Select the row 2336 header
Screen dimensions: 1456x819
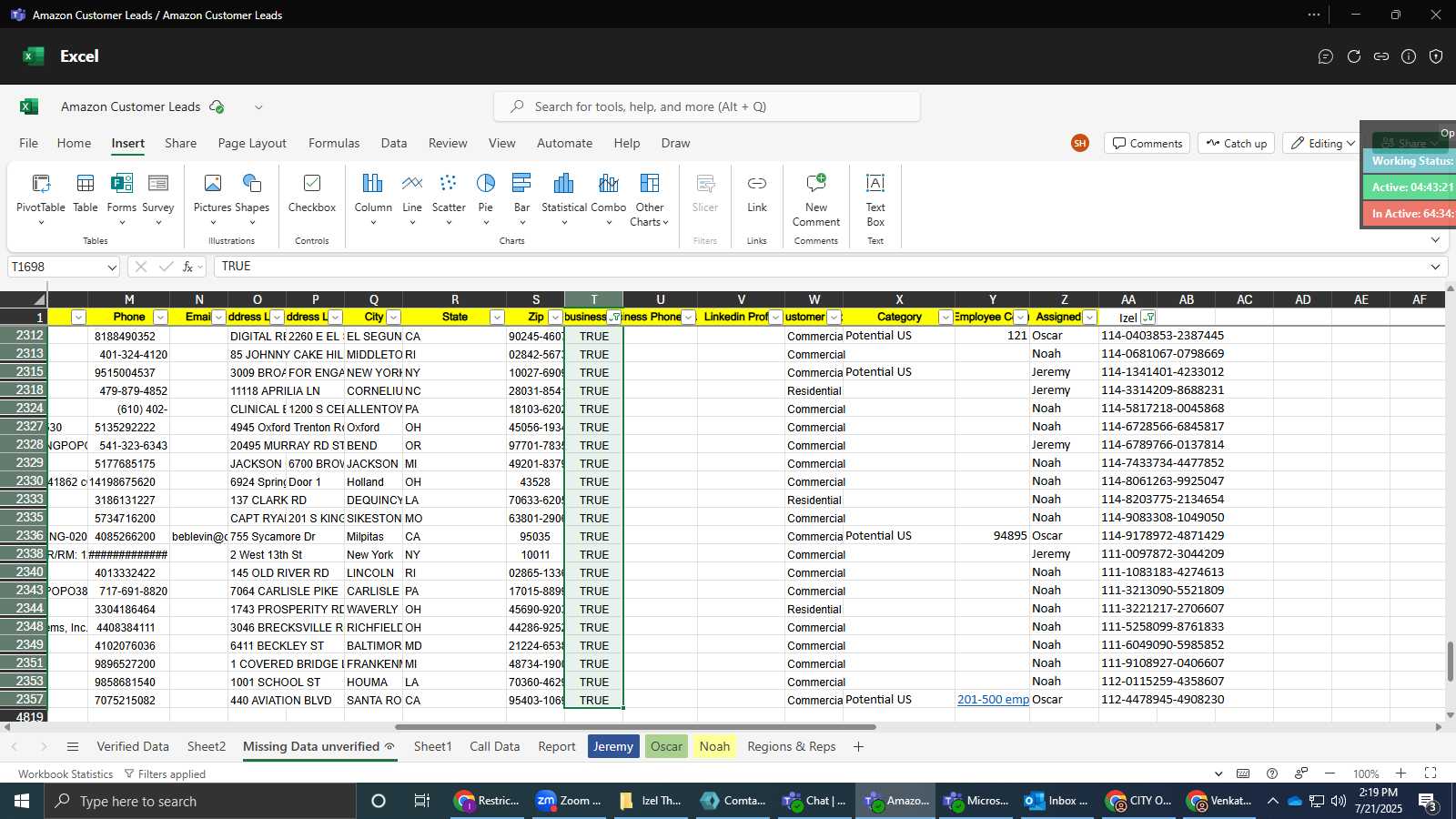click(24, 536)
